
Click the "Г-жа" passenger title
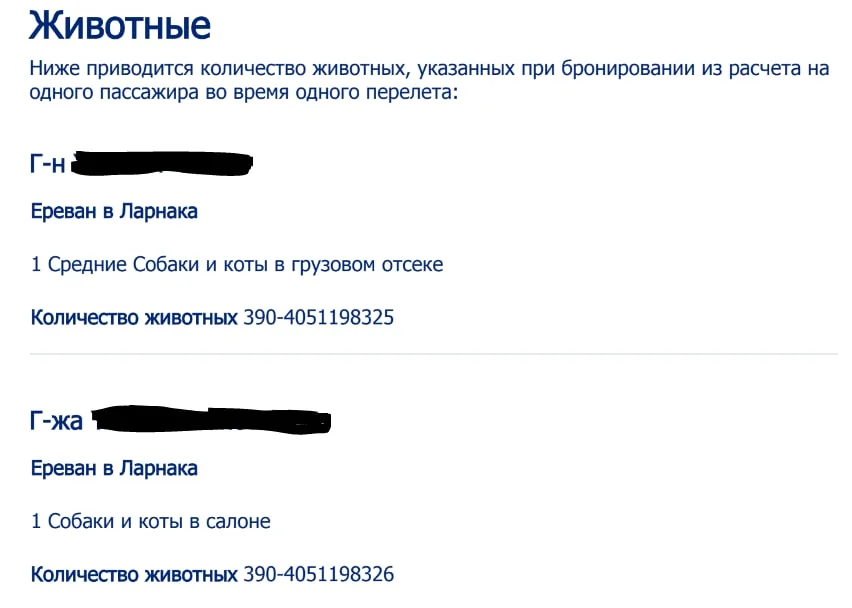pos(57,421)
